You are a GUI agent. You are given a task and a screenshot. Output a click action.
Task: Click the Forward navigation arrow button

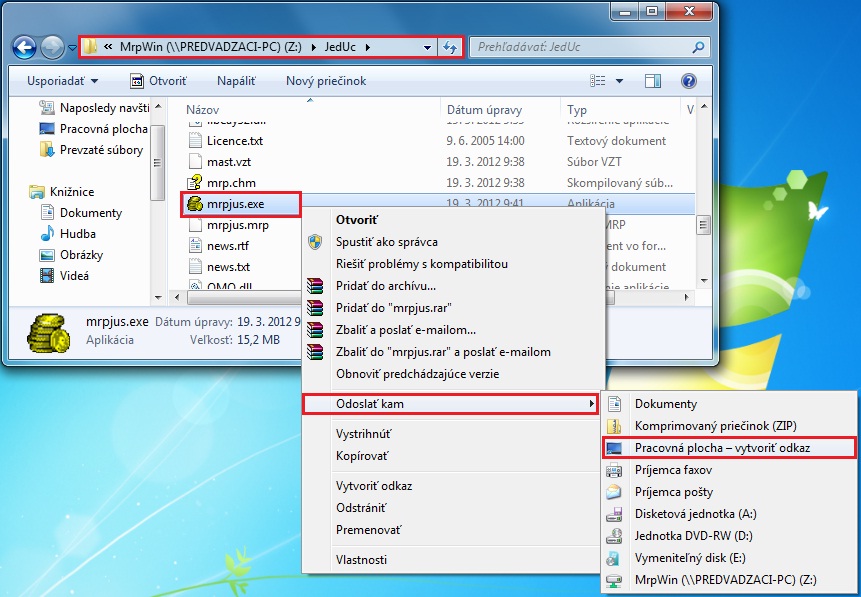click(x=53, y=48)
